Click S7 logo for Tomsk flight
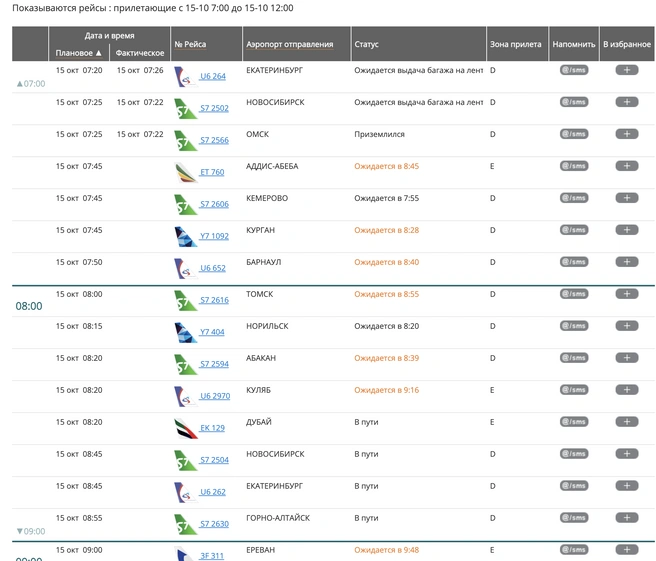This screenshot has height=561, width=656. (185, 301)
